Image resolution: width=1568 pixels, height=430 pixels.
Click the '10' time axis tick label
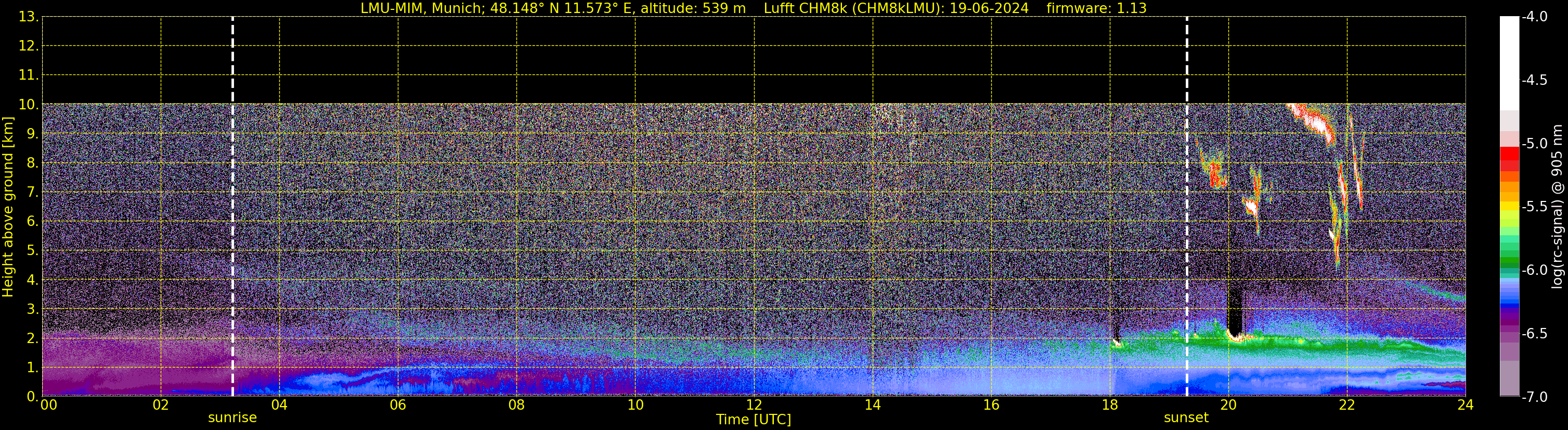tap(636, 405)
